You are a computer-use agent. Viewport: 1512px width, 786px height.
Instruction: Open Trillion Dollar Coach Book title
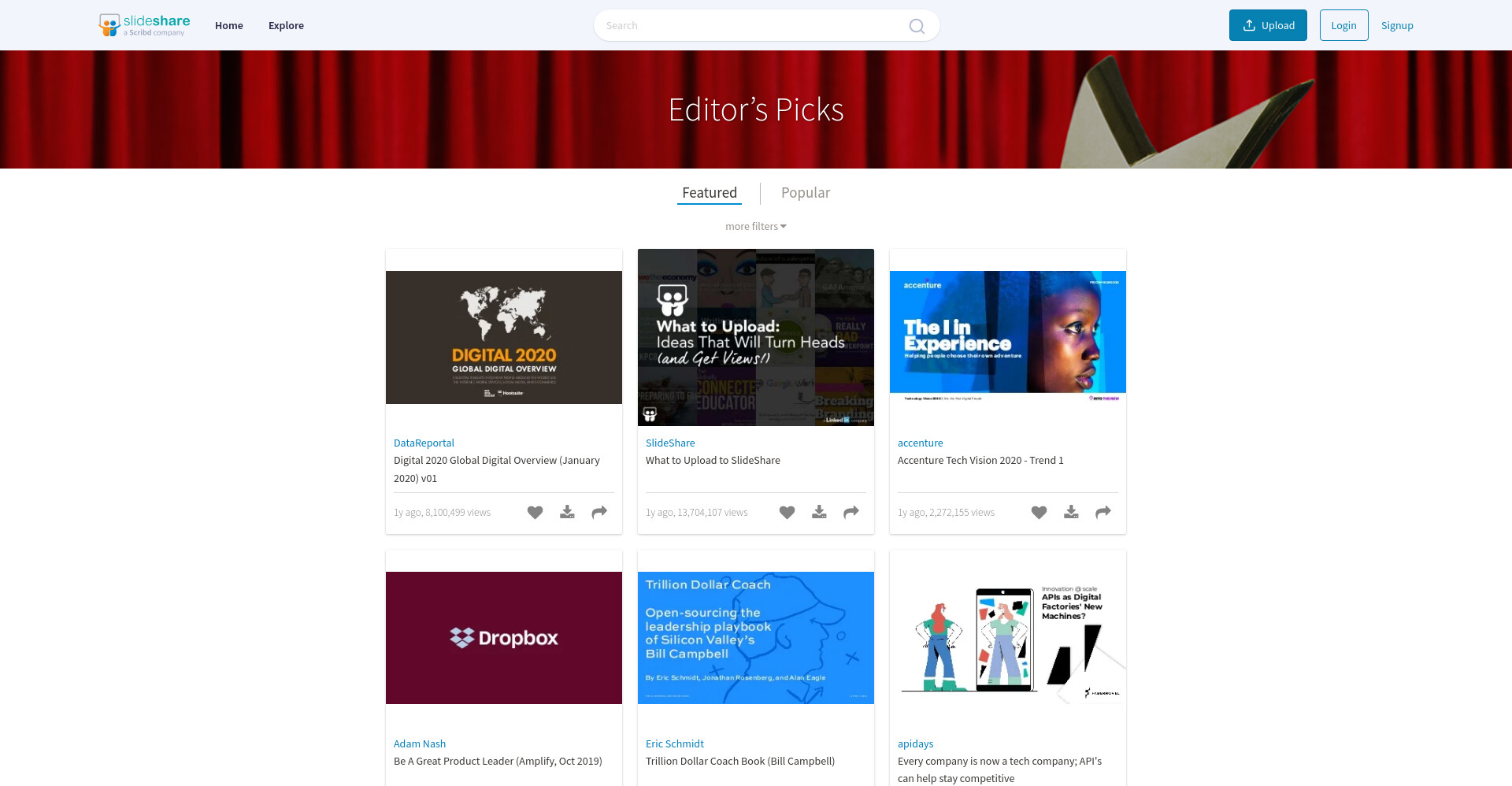pos(740,761)
